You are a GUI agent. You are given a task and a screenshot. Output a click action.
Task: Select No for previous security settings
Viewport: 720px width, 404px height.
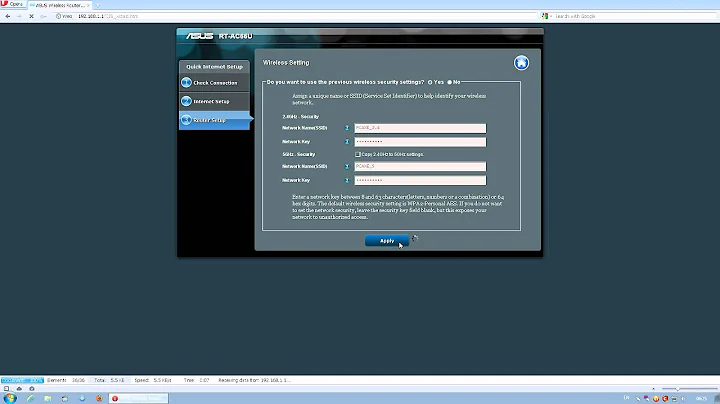coord(450,82)
